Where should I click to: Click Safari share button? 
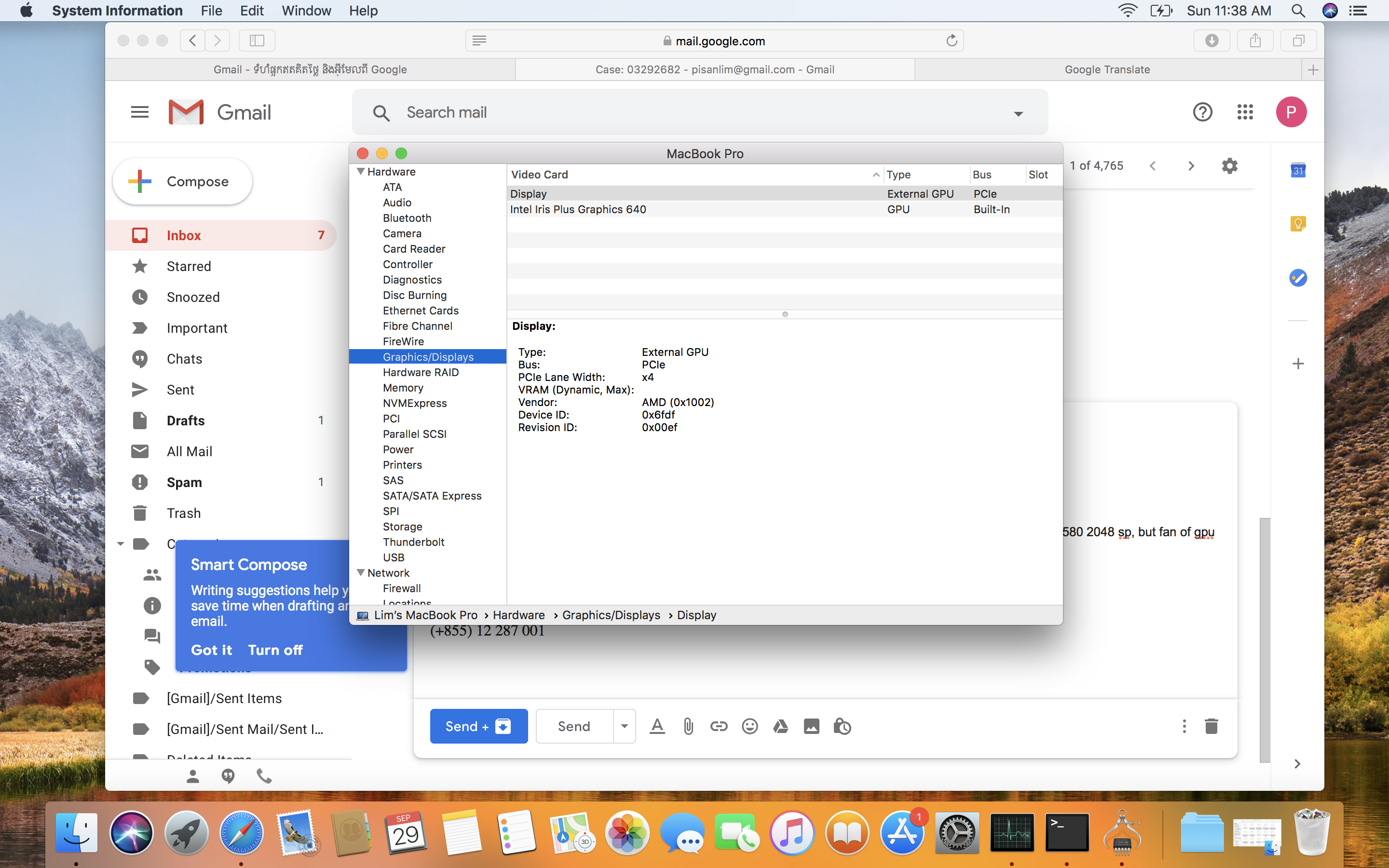point(1255,41)
